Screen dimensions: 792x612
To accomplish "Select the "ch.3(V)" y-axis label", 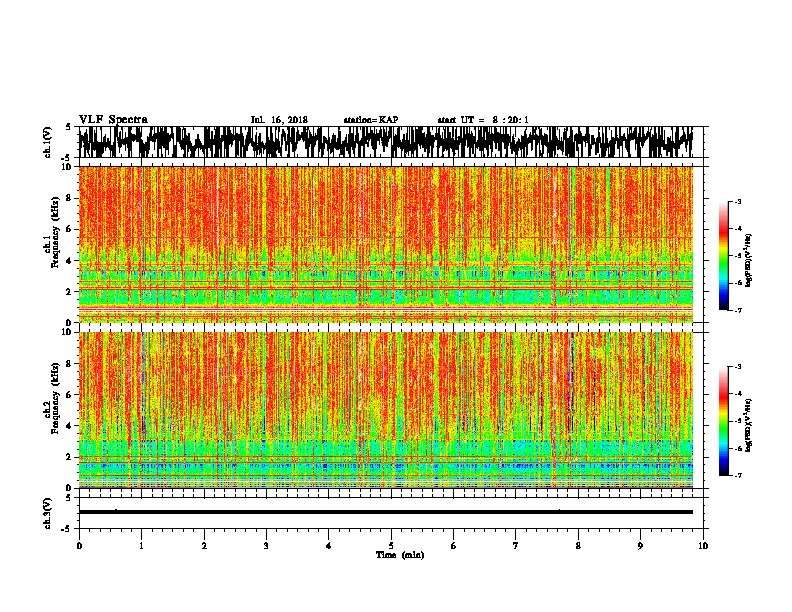I will click(x=47, y=513).
